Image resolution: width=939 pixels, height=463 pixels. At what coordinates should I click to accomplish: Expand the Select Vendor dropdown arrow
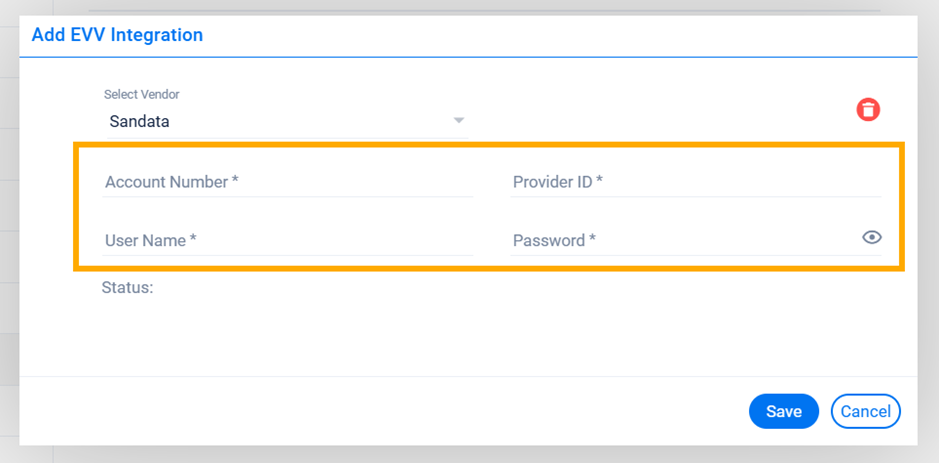coord(459,121)
